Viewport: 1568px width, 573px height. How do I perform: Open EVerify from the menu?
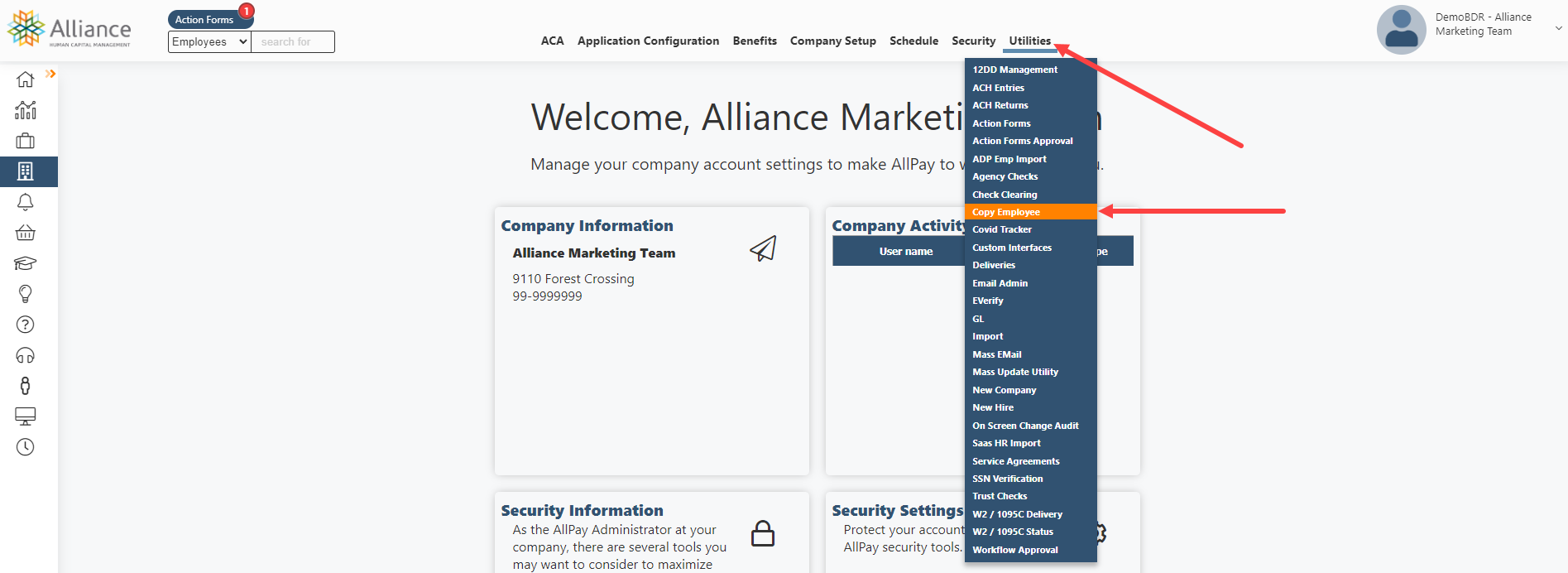pyautogui.click(x=1031, y=301)
